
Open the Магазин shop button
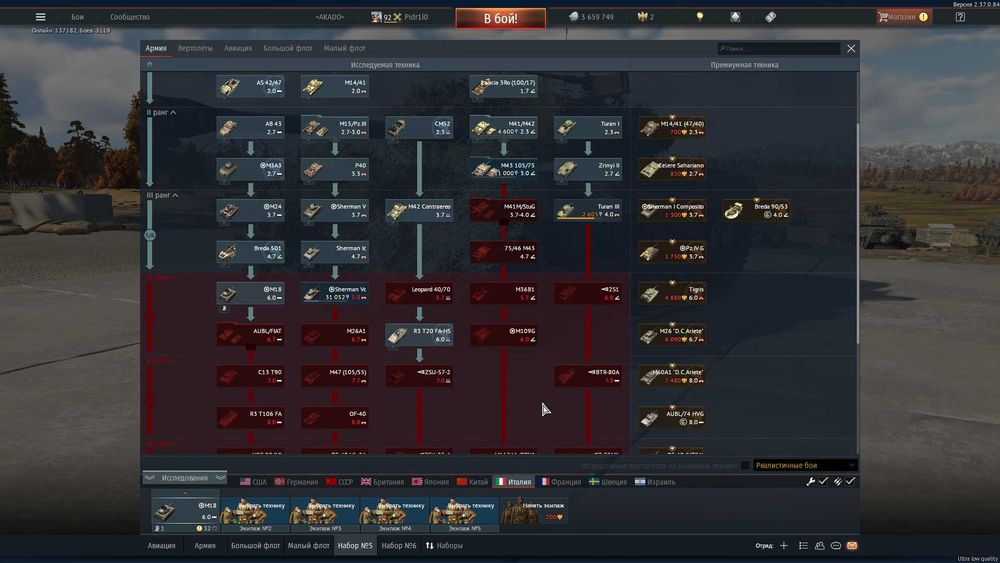[904, 17]
